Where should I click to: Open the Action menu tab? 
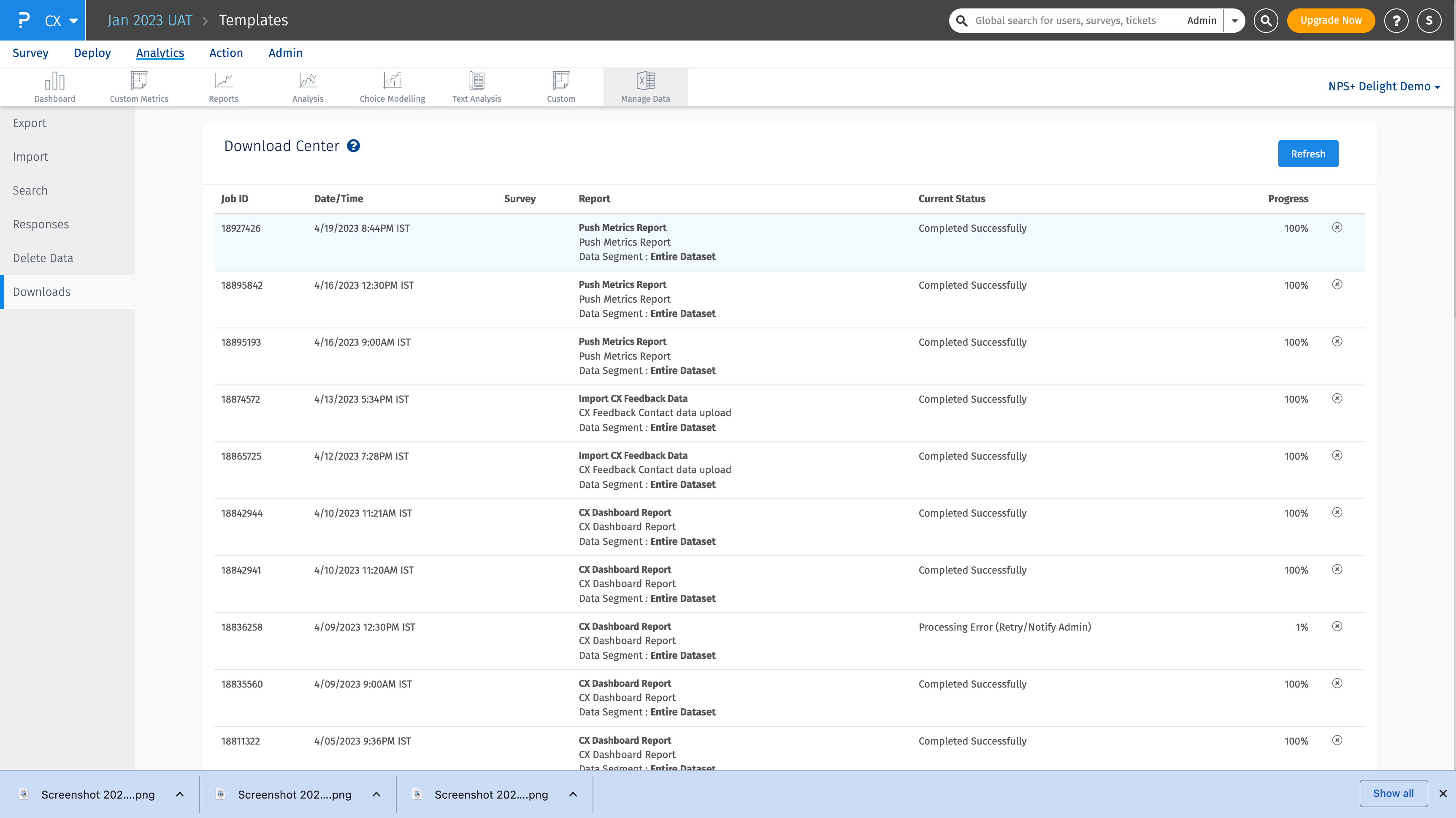tap(225, 53)
